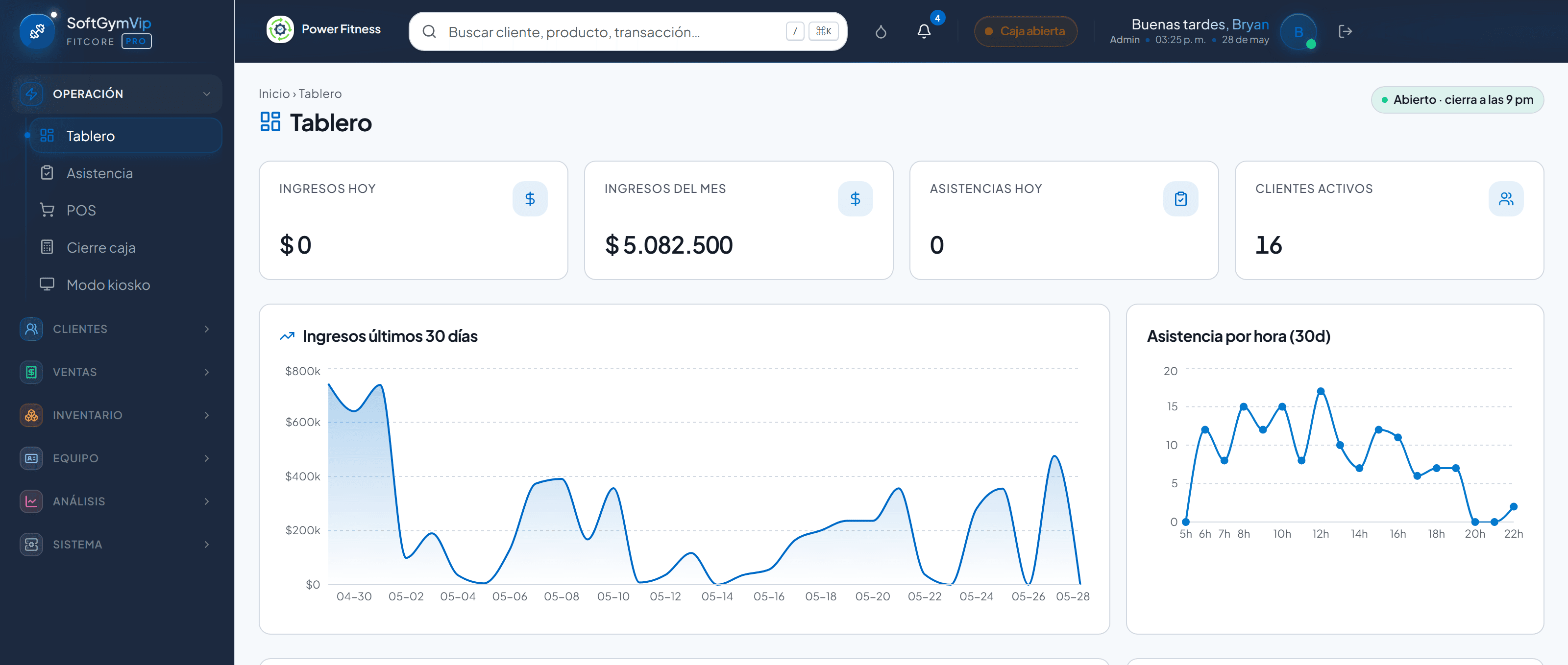Collapse the Operación sidebar section
The height and width of the screenshot is (665, 1568).
tap(117, 94)
